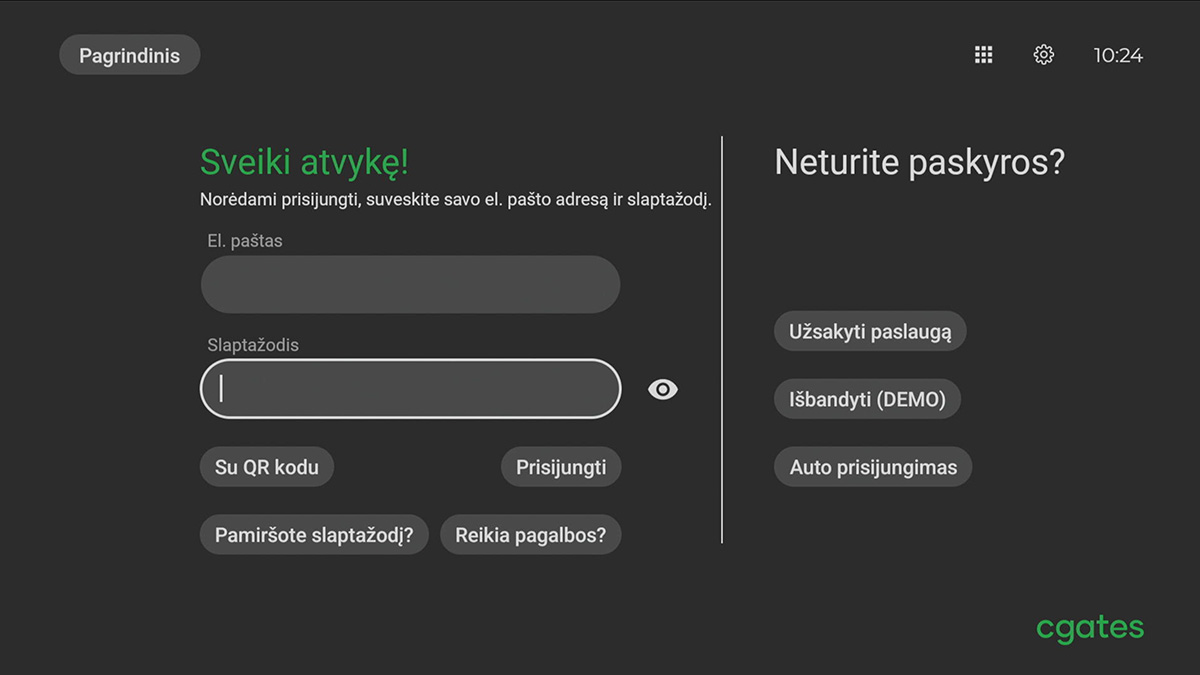Start Išbandyti (DEMO) mode
Image resolution: width=1200 pixels, height=675 pixels.
coord(867,398)
